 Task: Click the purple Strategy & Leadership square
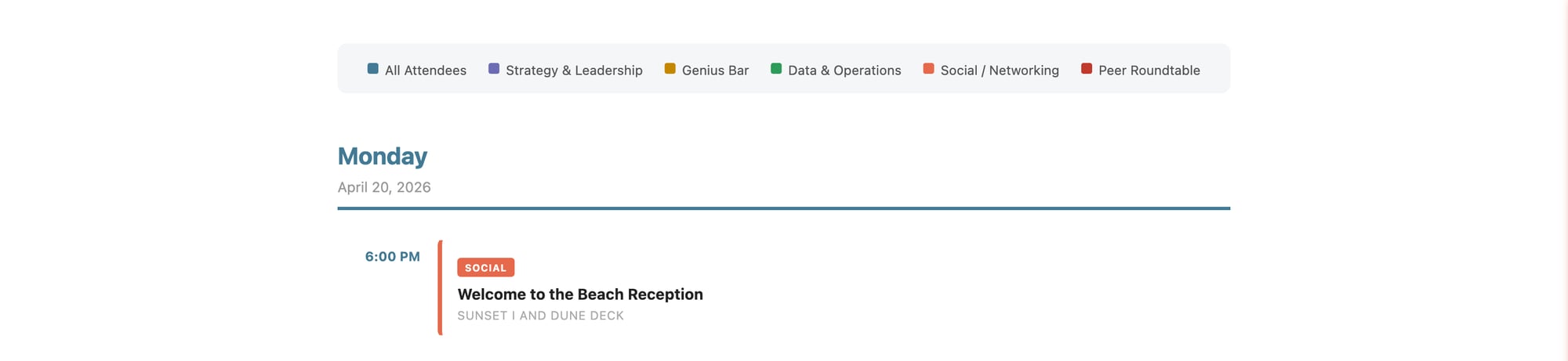tap(494, 69)
